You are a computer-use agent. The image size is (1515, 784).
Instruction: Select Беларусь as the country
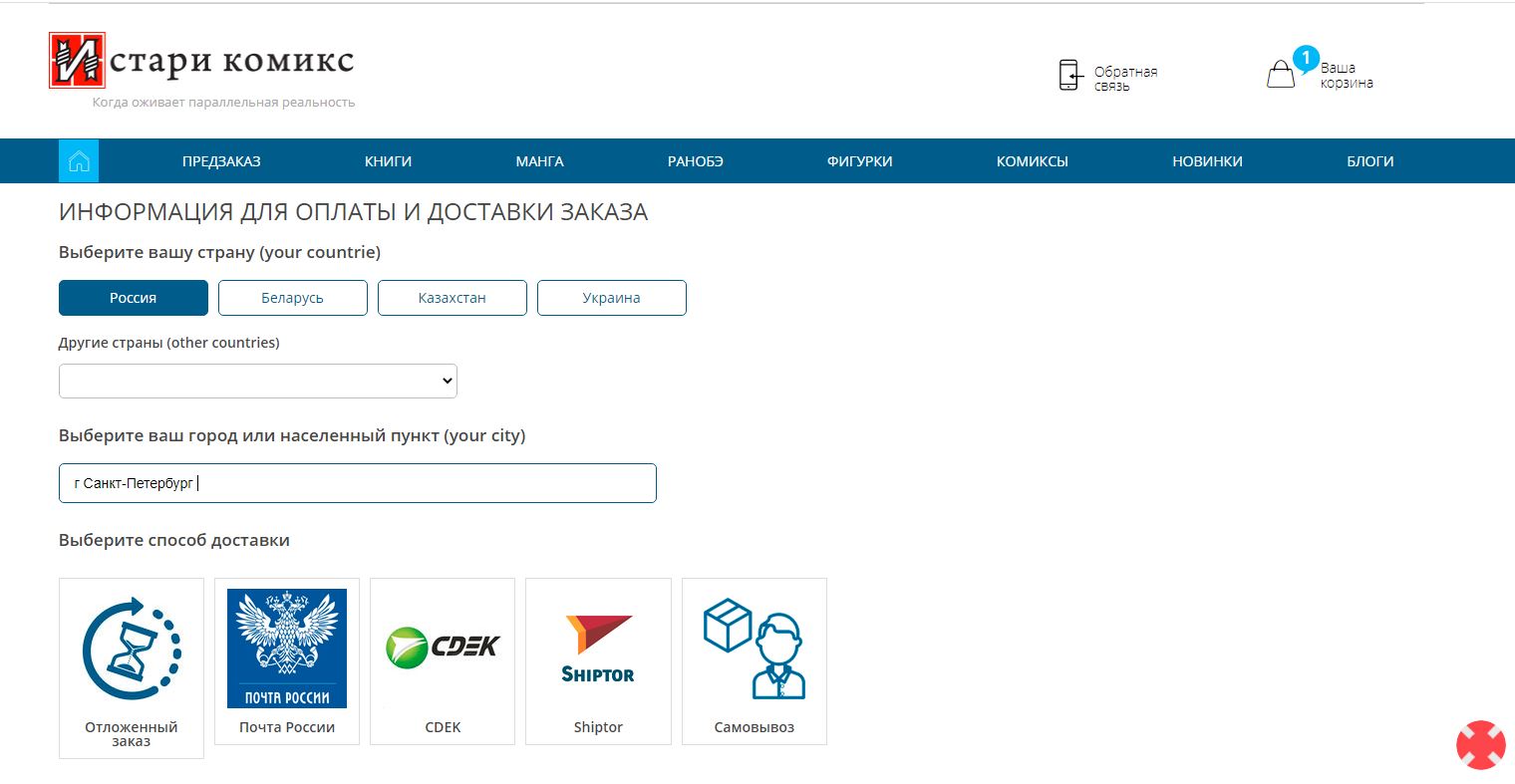point(293,298)
